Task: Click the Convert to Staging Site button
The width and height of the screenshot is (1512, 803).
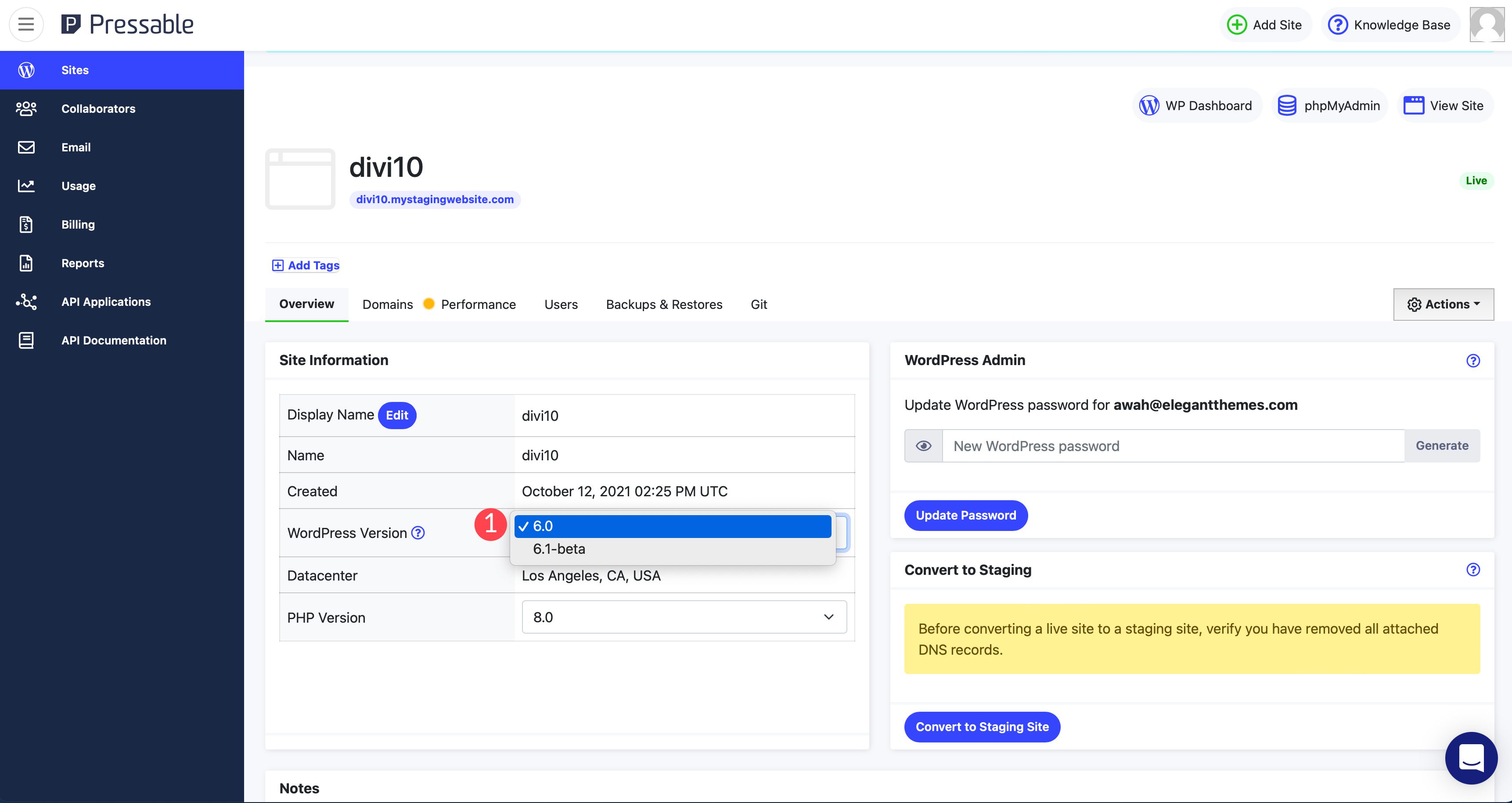Action: click(983, 727)
